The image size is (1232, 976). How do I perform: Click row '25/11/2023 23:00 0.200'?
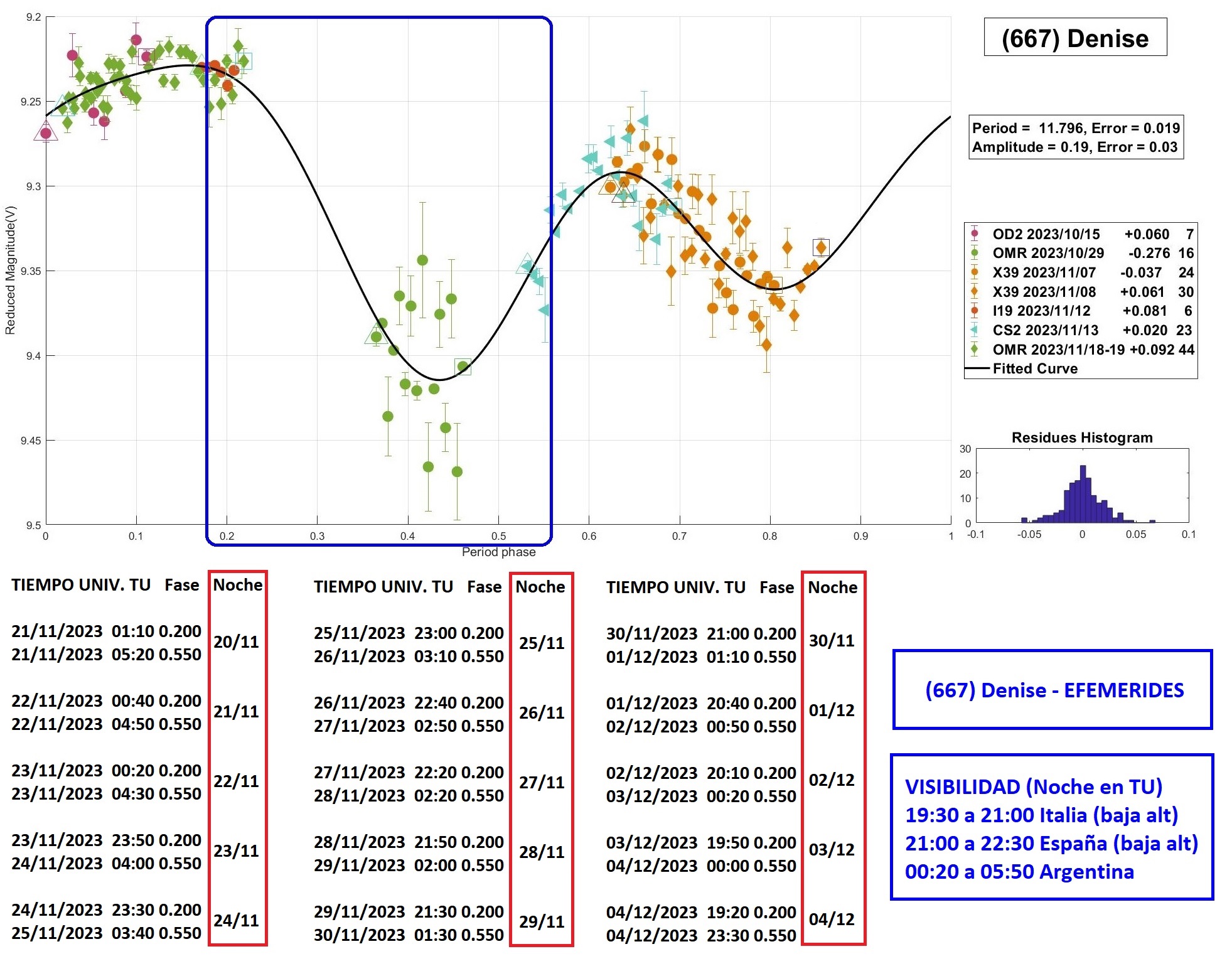point(409,633)
